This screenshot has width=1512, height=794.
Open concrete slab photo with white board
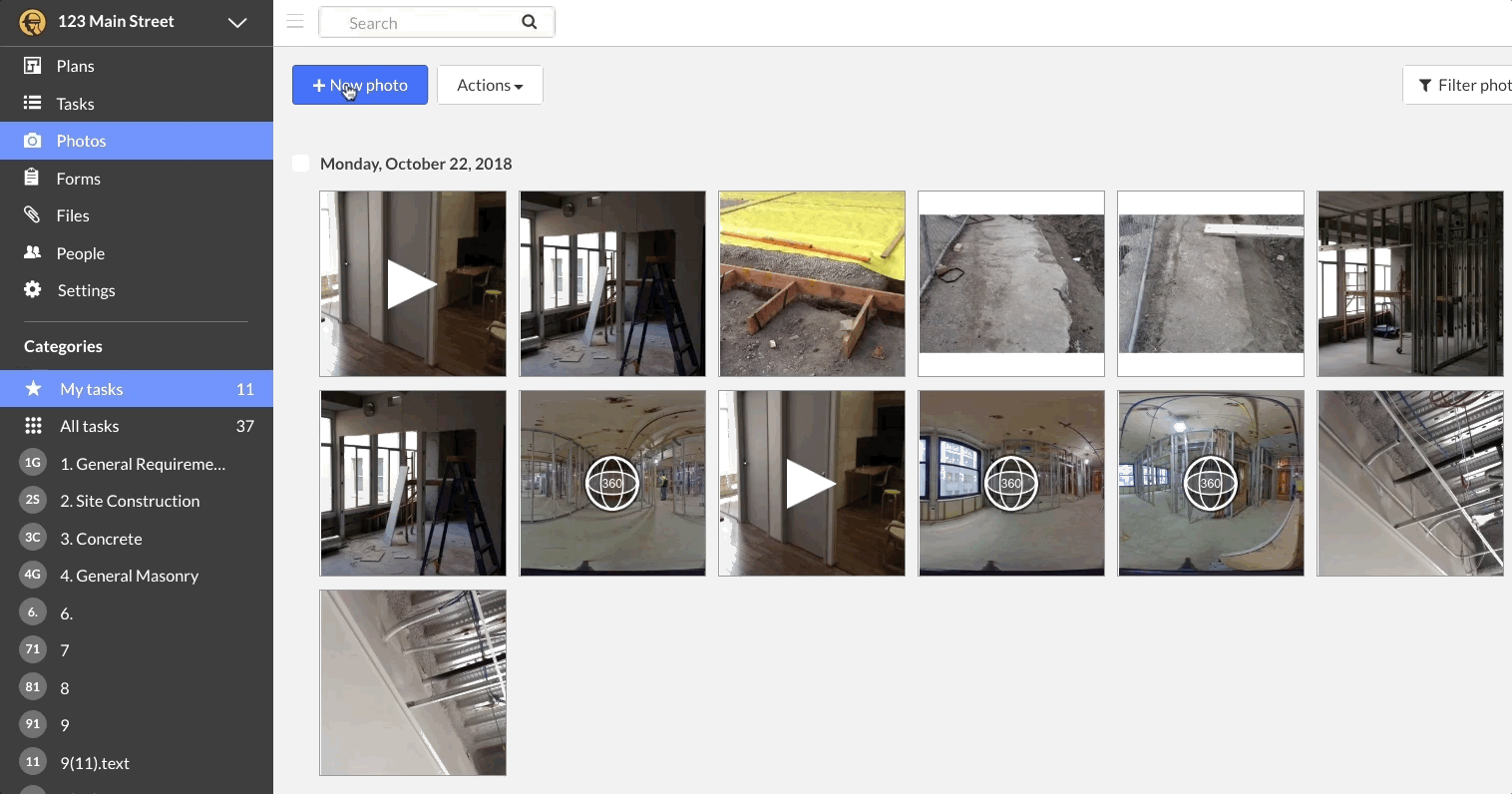(1211, 284)
